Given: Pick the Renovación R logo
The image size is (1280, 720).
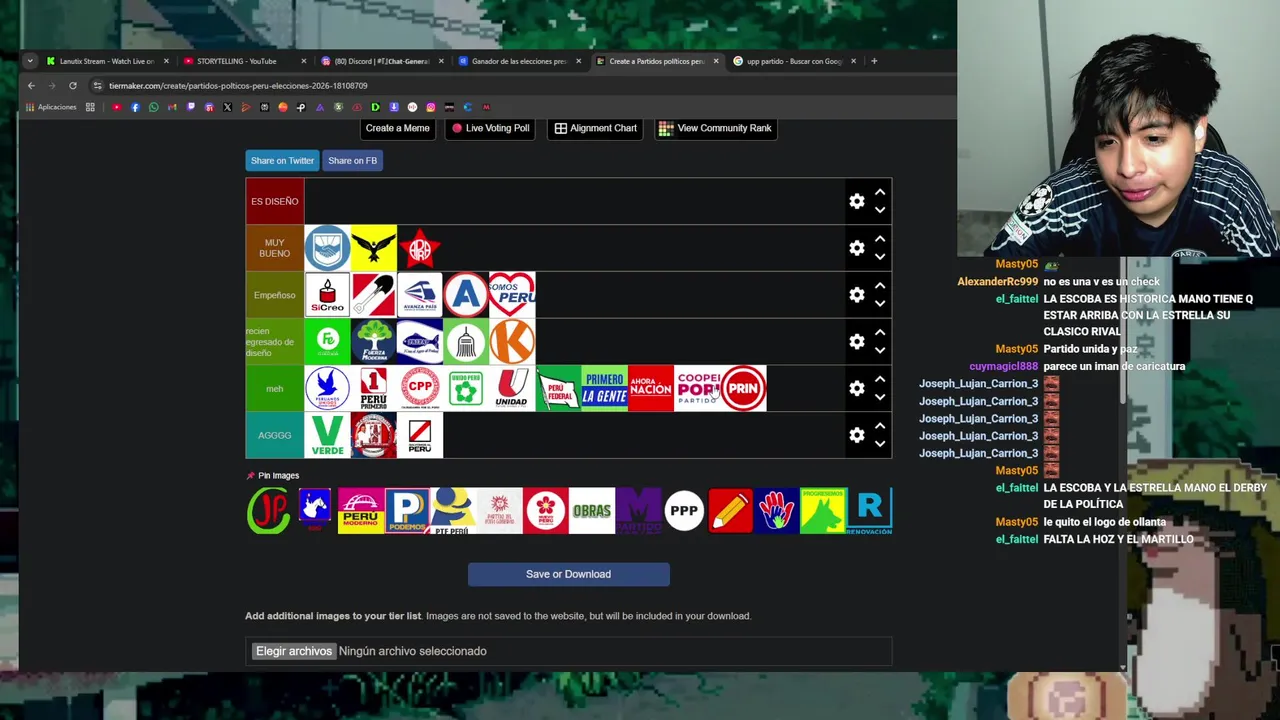Looking at the screenshot, I should [869, 511].
